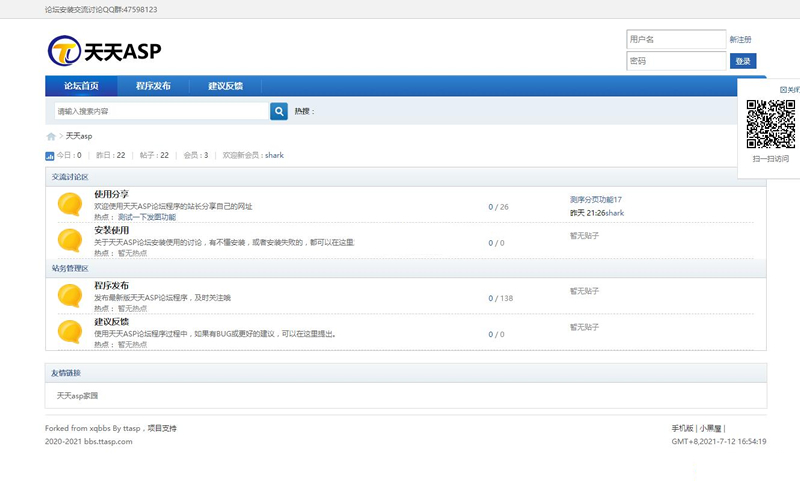This screenshot has width=800, height=481.
Task: Click the QR code image
Action: [770, 123]
